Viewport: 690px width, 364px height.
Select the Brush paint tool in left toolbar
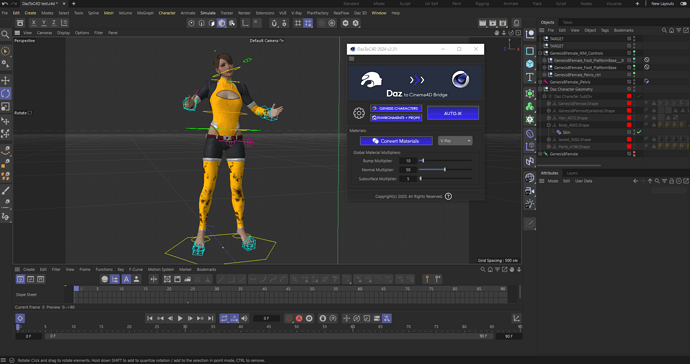(x=5, y=191)
